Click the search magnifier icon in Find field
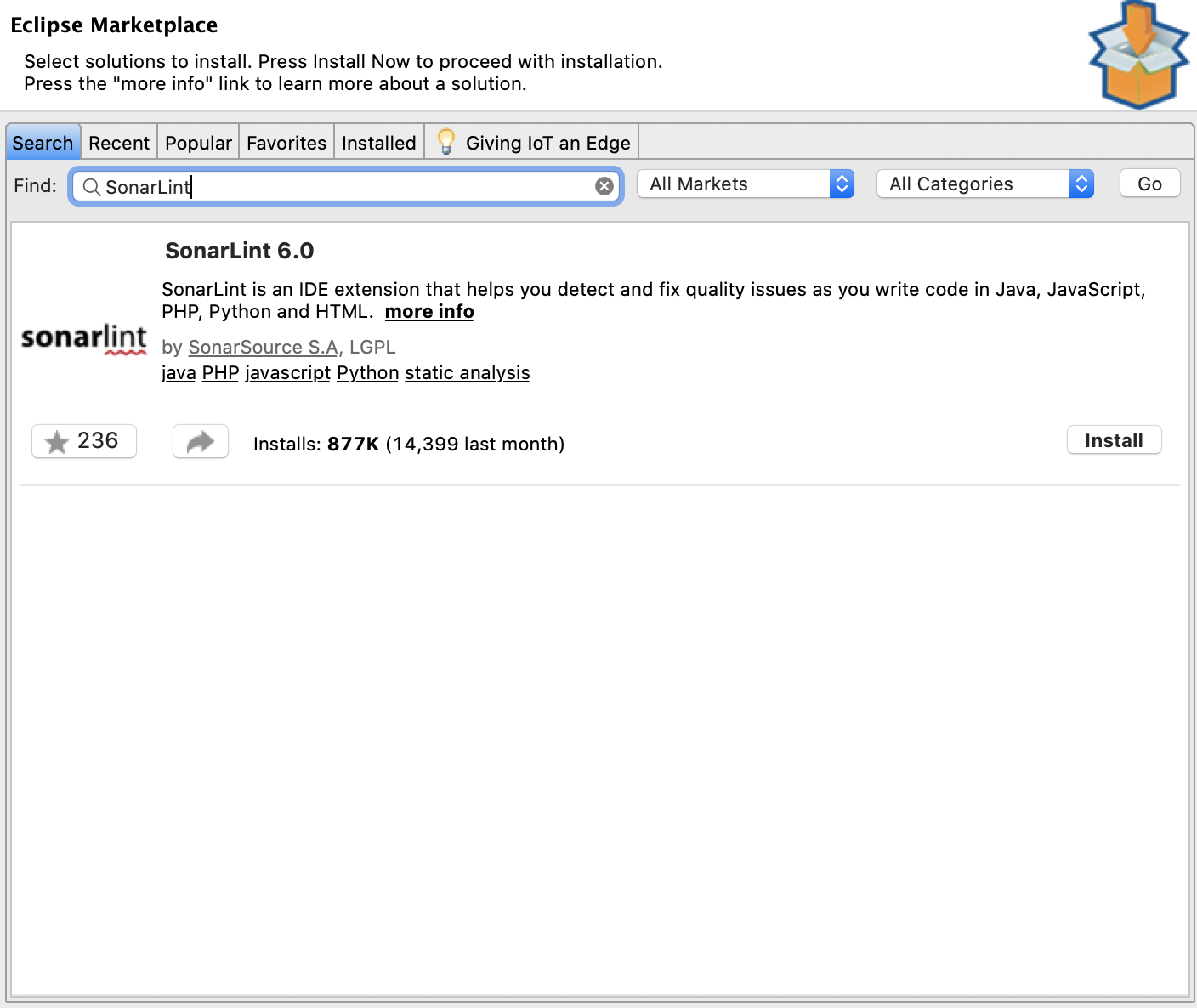Viewport: 1197px width, 1008px height. coord(92,187)
